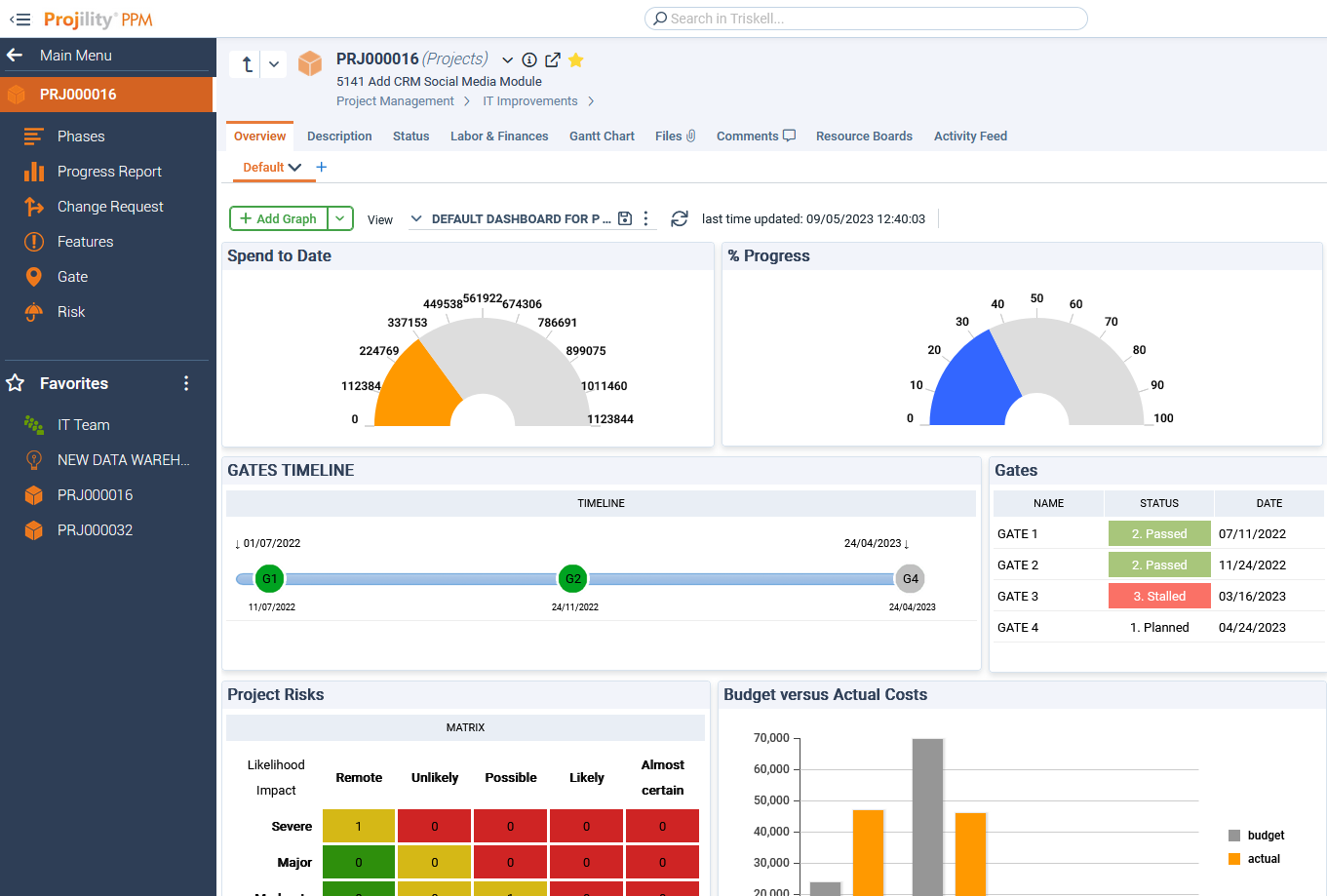Unfavorite the project by clicking the star

point(575,59)
